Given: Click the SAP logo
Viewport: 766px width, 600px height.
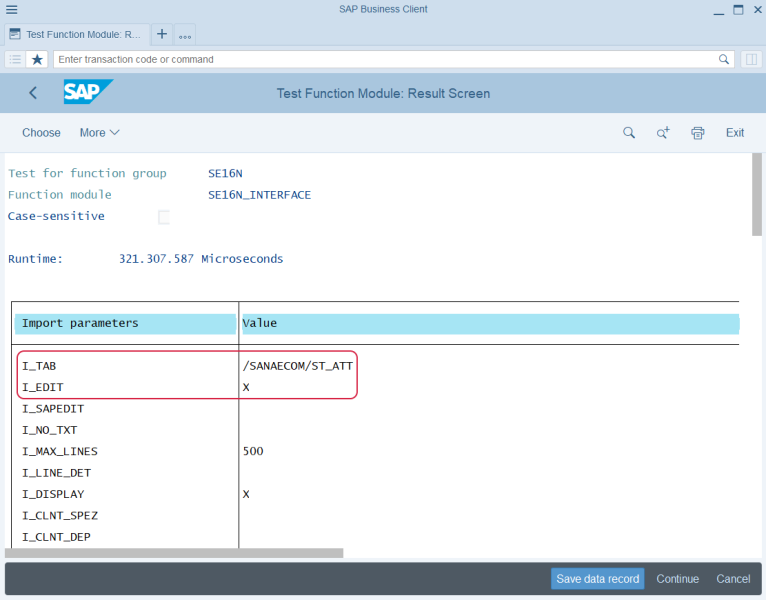Looking at the screenshot, I should [88, 92].
